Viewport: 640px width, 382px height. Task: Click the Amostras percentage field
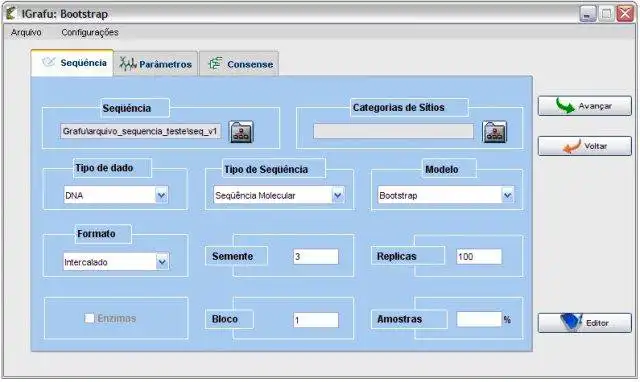[479, 319]
